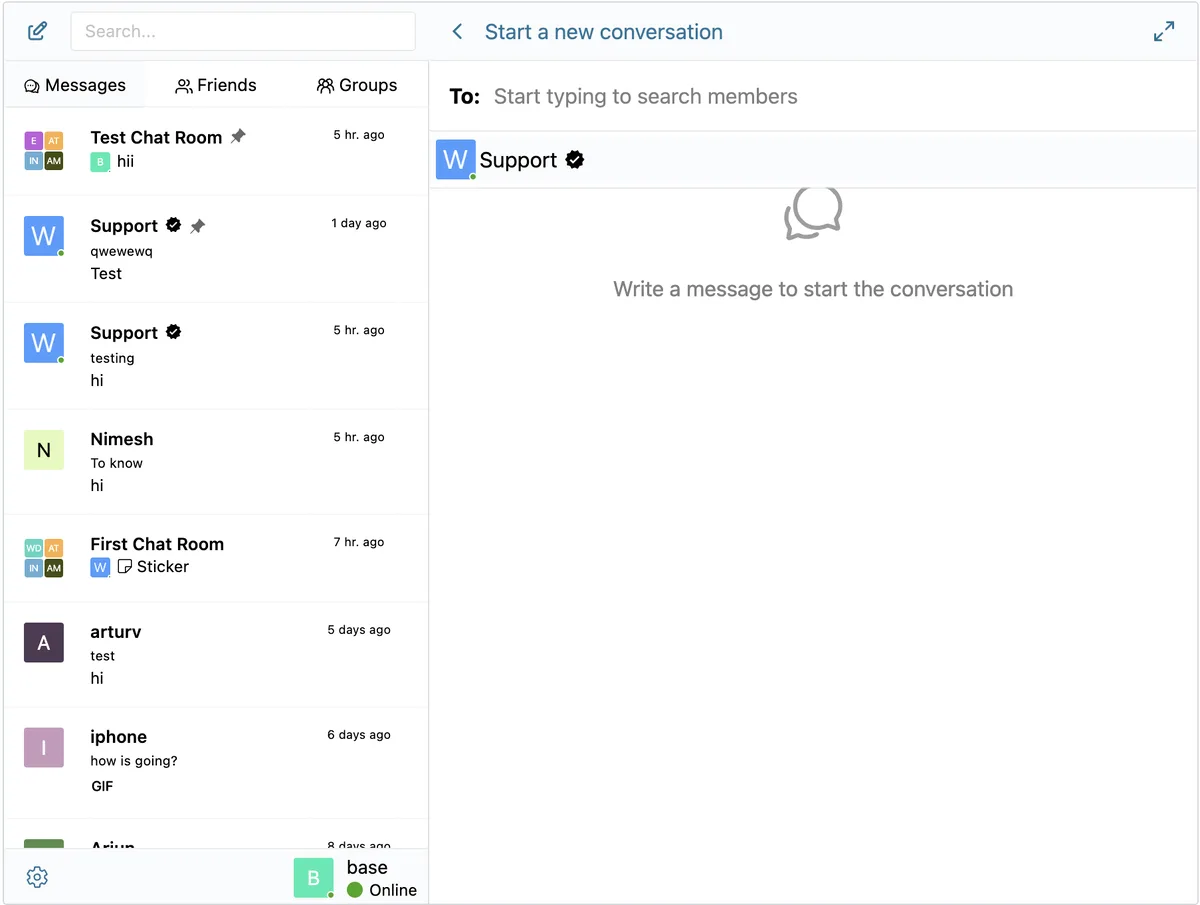Viewport: 1200px width, 905px height.
Task: Click the Sticker icon in First Chat Room preview
Action: [x=125, y=567]
